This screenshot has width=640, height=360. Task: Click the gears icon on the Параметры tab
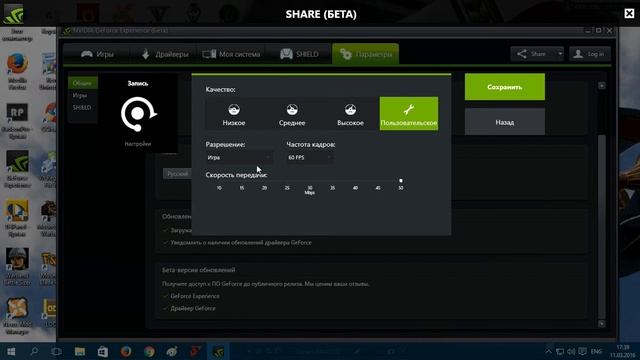[x=346, y=54]
